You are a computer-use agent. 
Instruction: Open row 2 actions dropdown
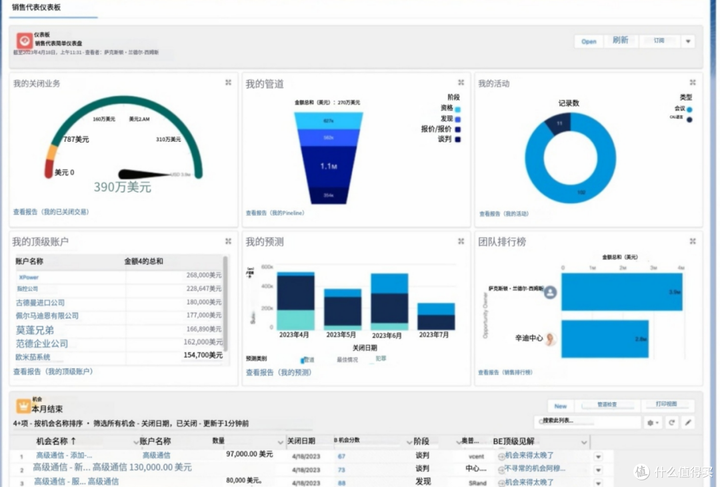[598, 470]
